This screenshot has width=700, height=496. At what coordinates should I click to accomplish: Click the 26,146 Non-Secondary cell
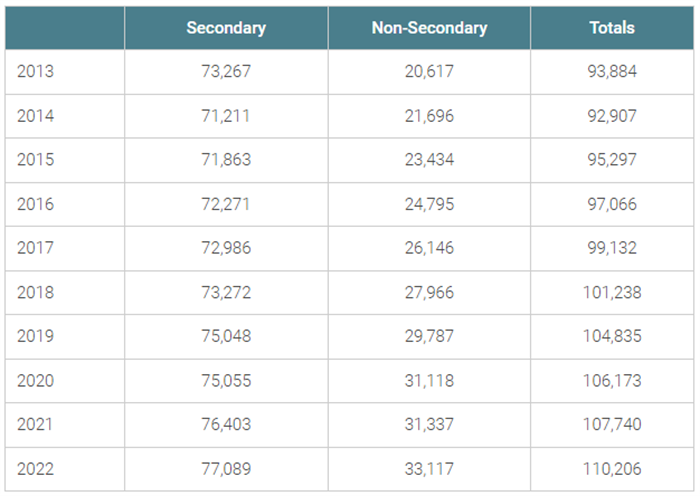(429, 248)
